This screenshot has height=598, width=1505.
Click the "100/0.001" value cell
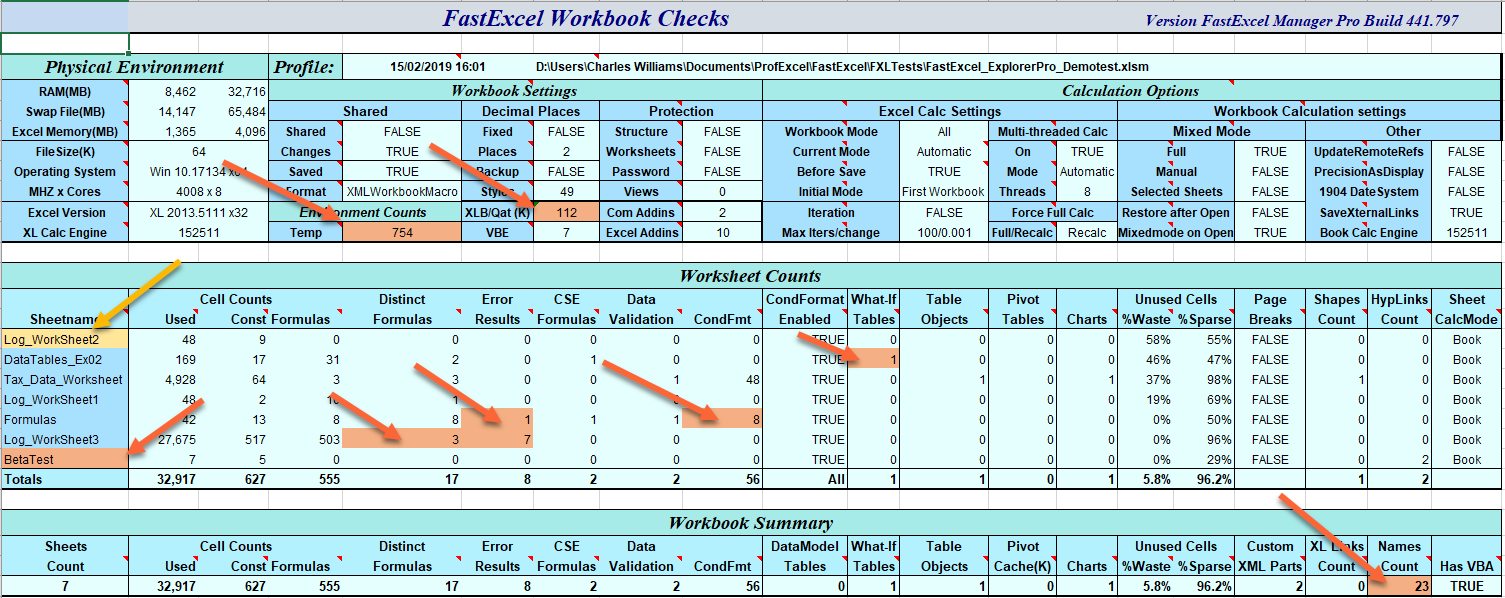tap(944, 233)
